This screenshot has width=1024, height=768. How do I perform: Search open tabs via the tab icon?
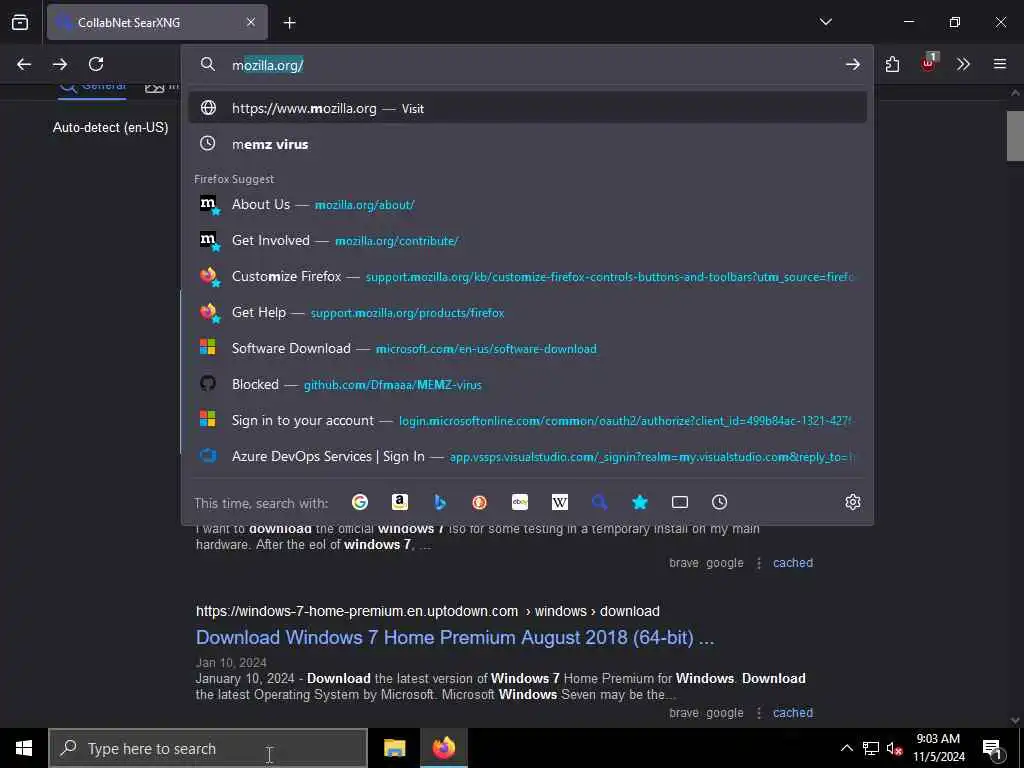tap(680, 502)
